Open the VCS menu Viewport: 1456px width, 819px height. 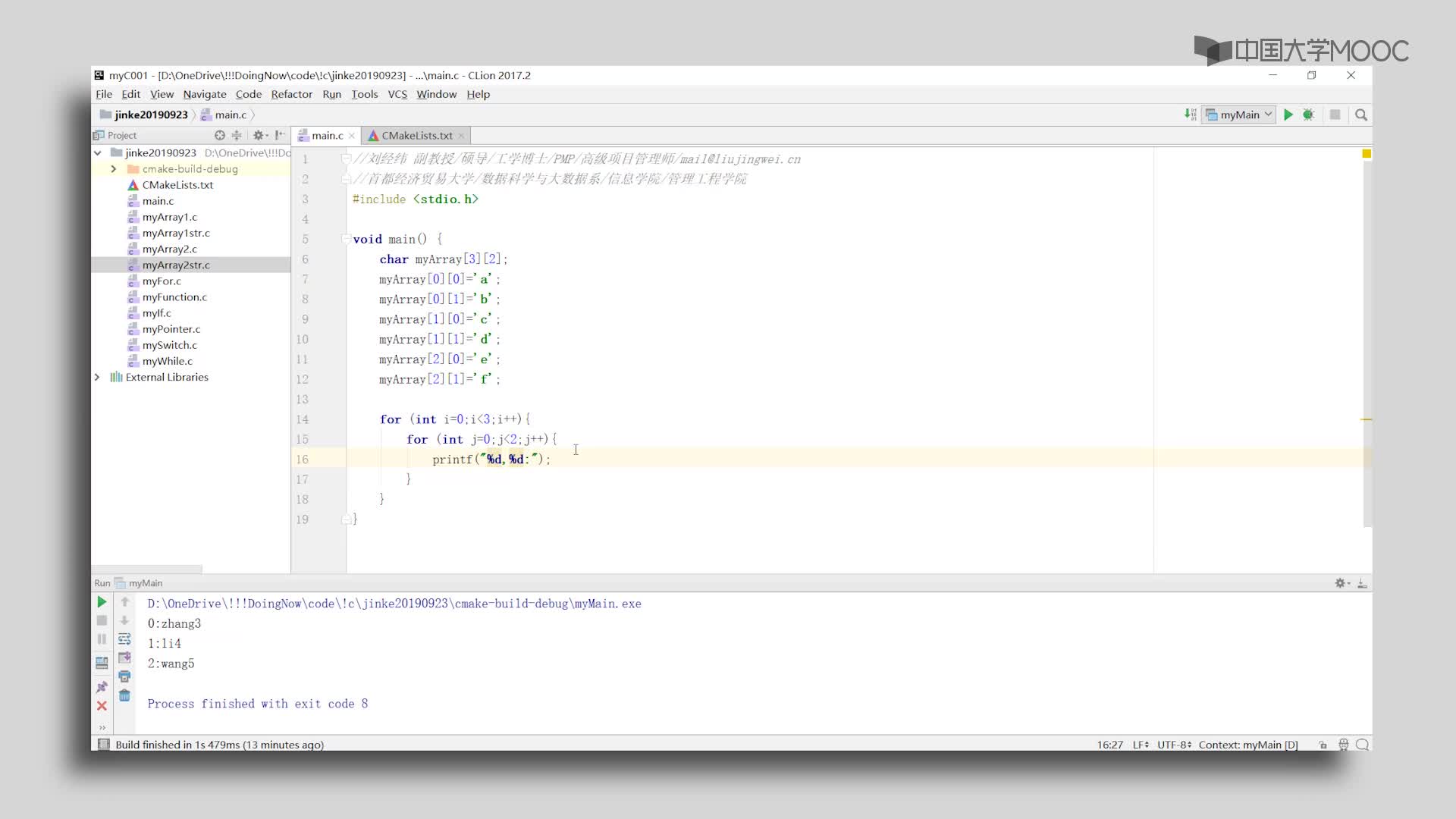(397, 94)
